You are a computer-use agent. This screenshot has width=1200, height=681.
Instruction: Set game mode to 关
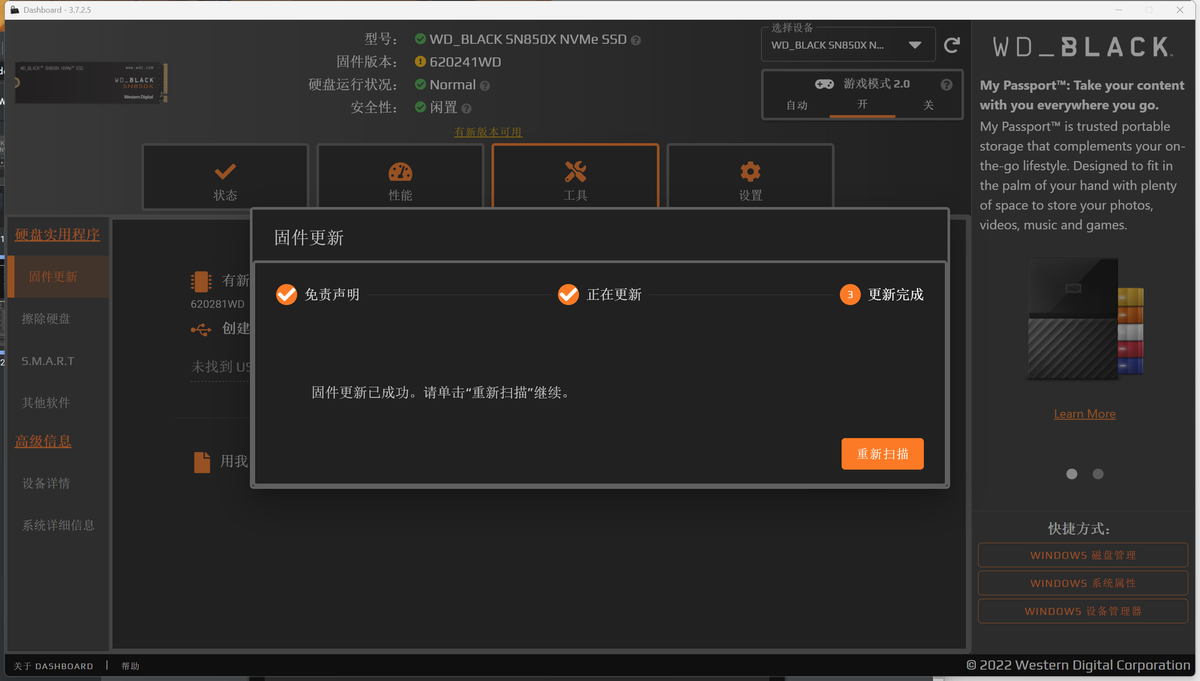click(928, 105)
